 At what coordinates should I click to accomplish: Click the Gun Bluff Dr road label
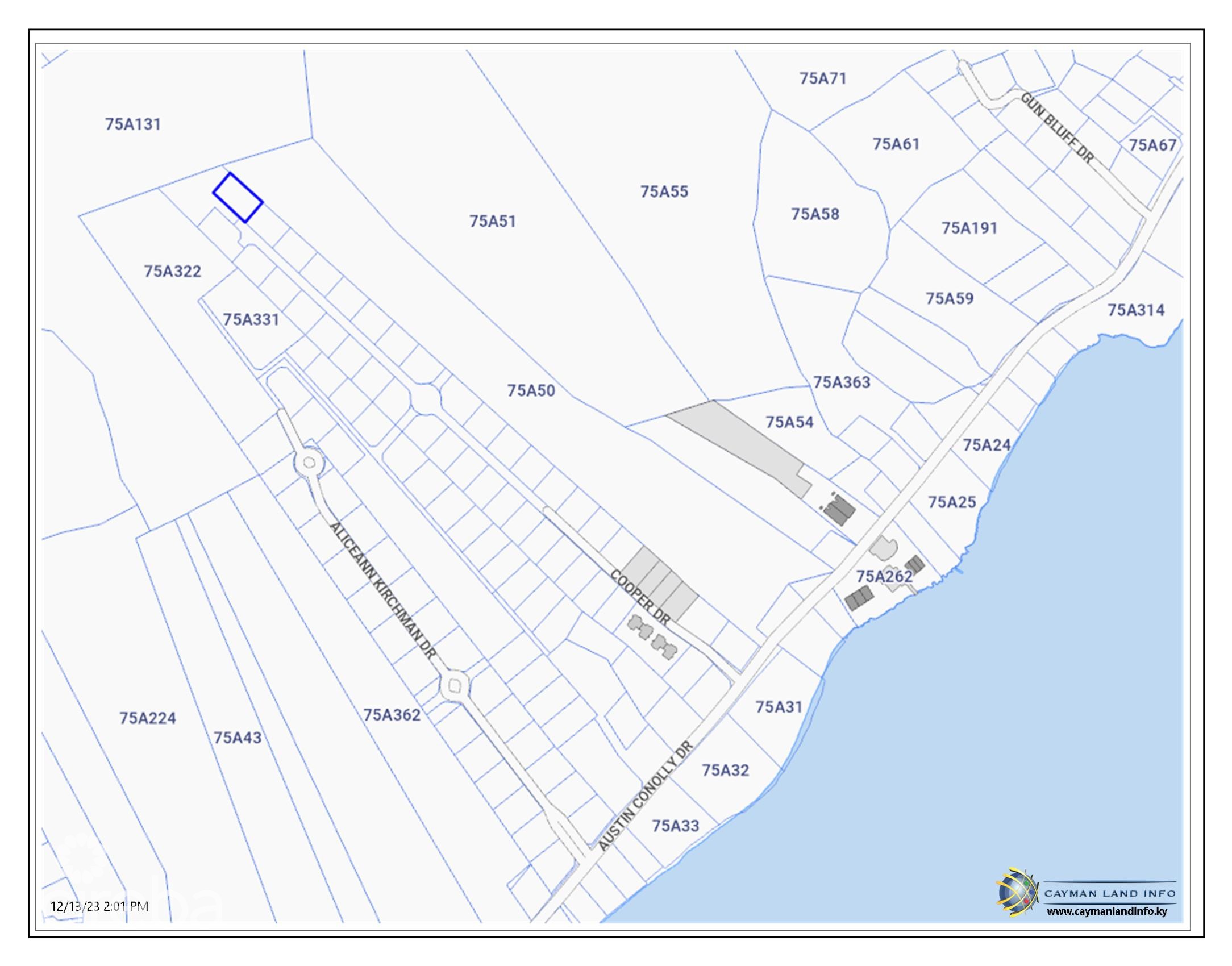[1057, 128]
